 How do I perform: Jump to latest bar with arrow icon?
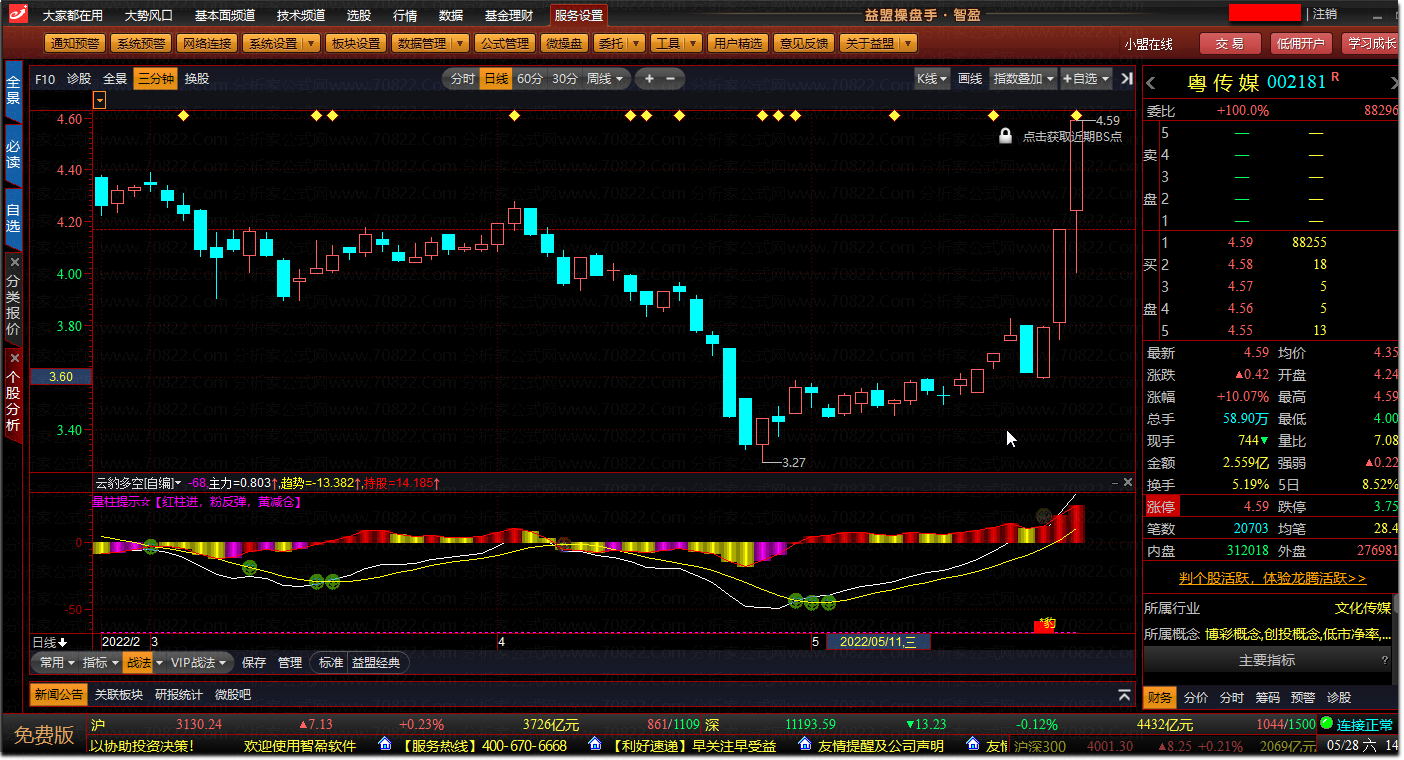pos(1127,79)
